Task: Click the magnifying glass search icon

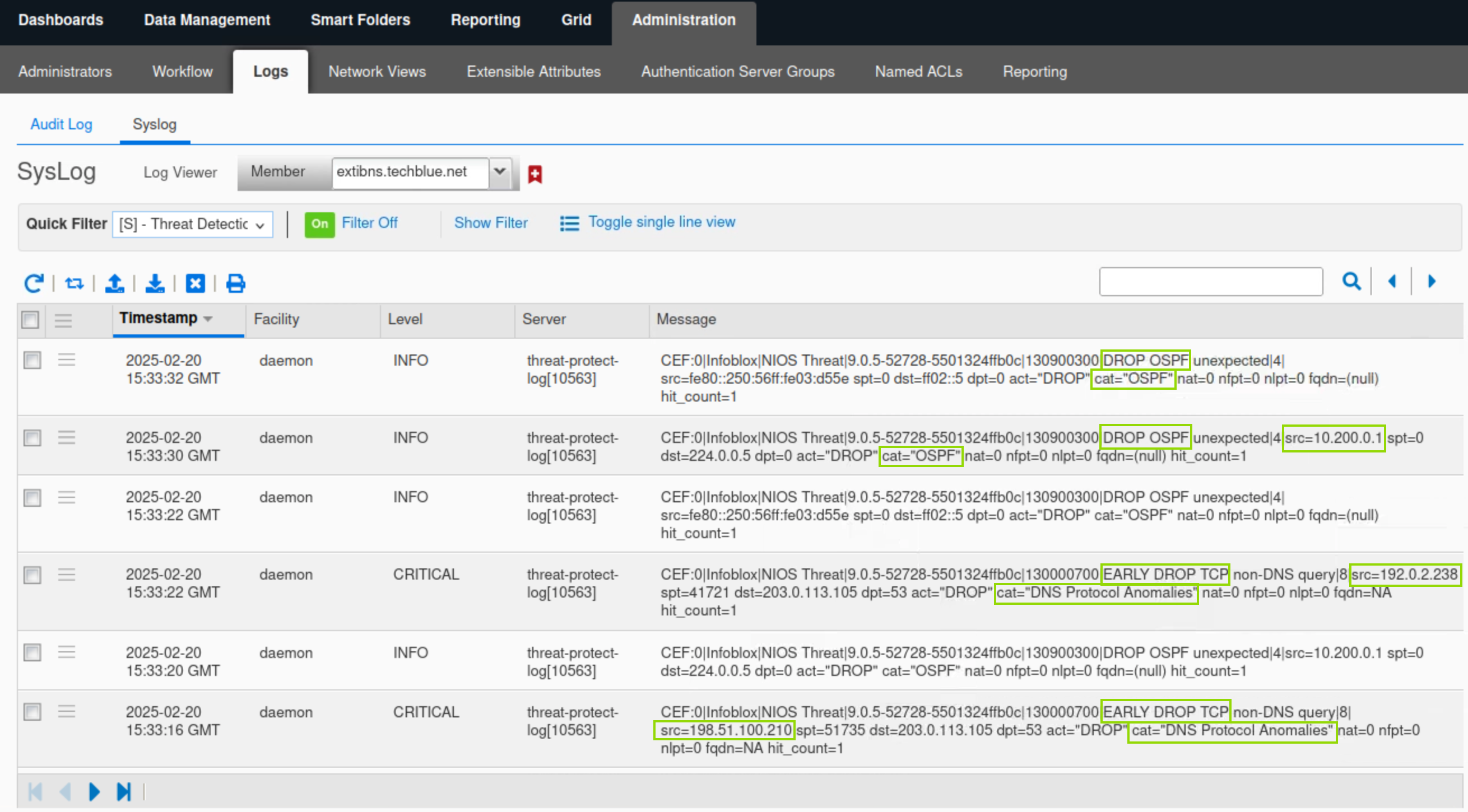Action: tap(1351, 281)
